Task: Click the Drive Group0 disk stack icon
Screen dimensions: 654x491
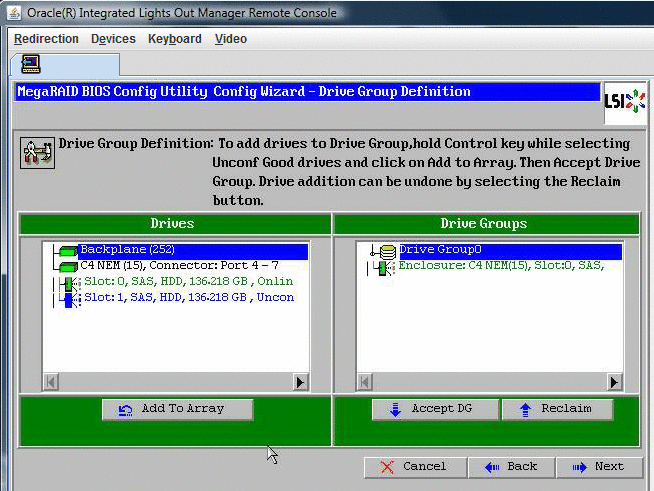Action: pos(387,252)
